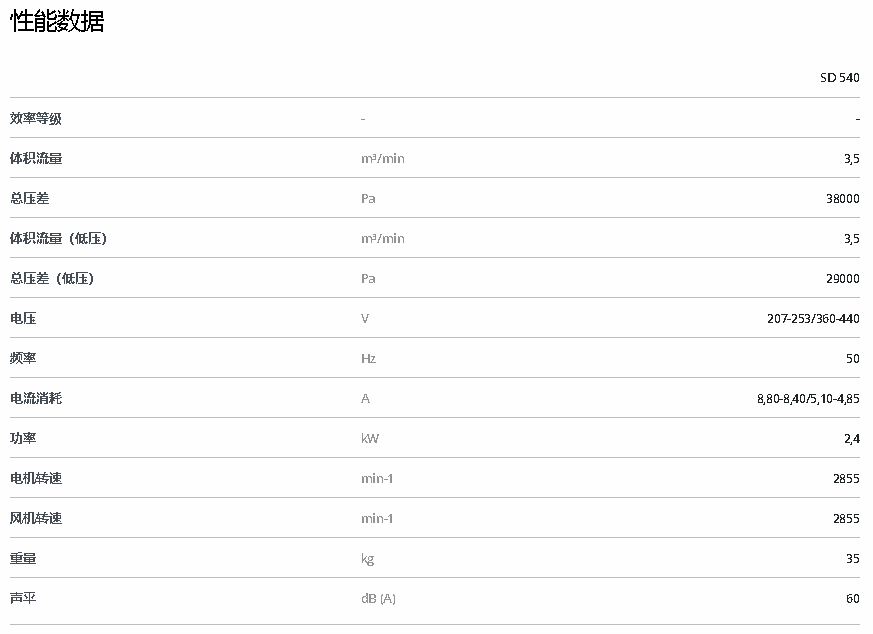873x634 pixels.
Task: Select the frequency value 50
Action: point(852,359)
